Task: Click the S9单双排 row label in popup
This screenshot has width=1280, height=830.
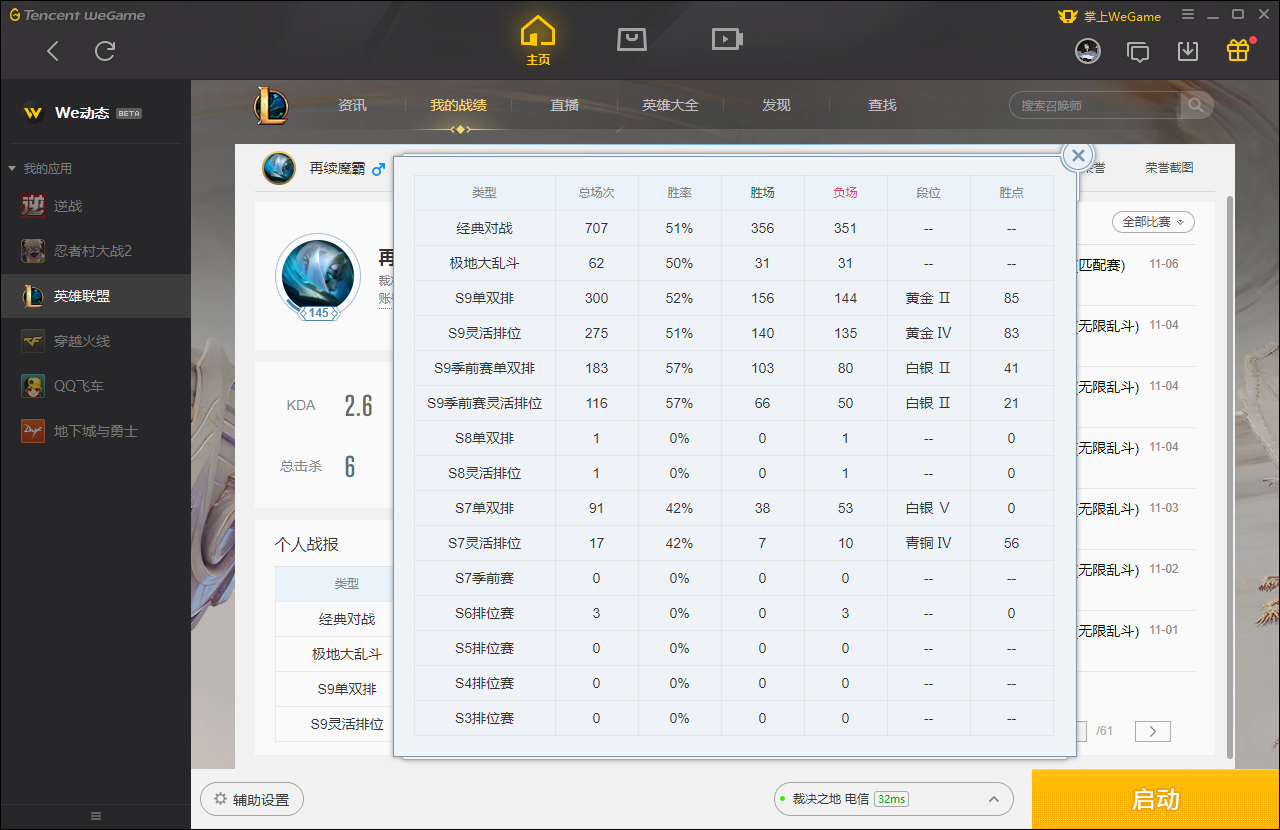Action: point(484,298)
